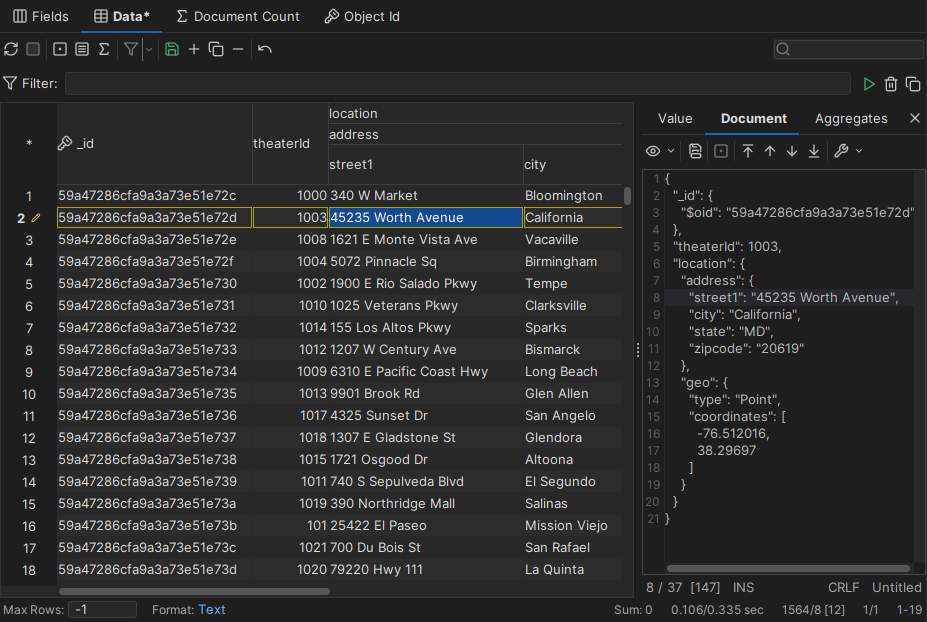Duplicate the selected rows
The height and width of the screenshot is (622, 927).
(215, 48)
